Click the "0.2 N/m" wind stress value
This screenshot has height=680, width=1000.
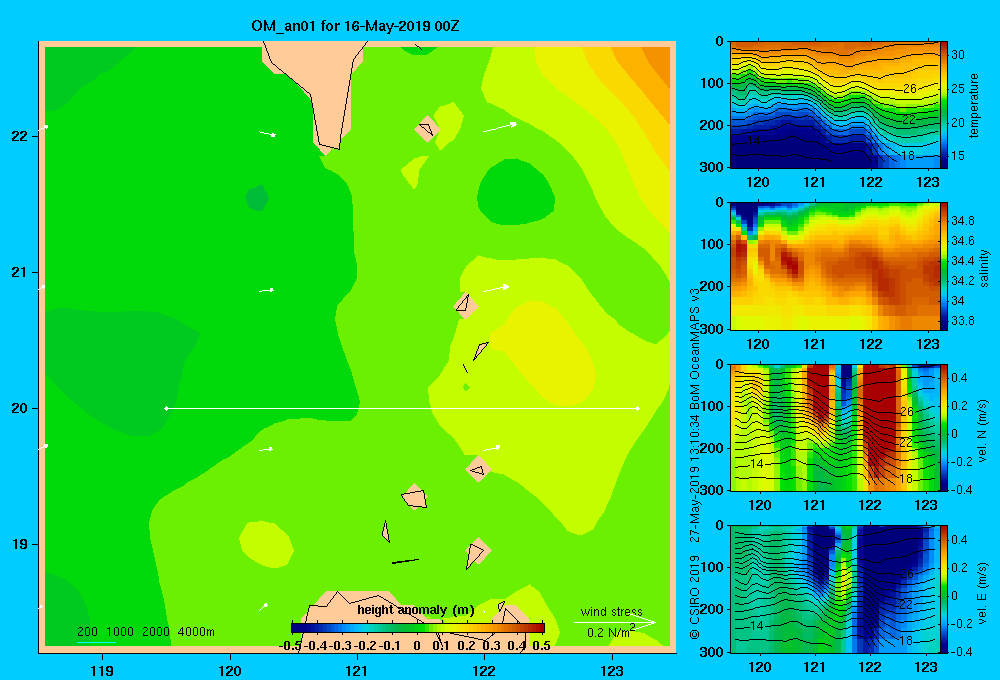tap(608, 633)
